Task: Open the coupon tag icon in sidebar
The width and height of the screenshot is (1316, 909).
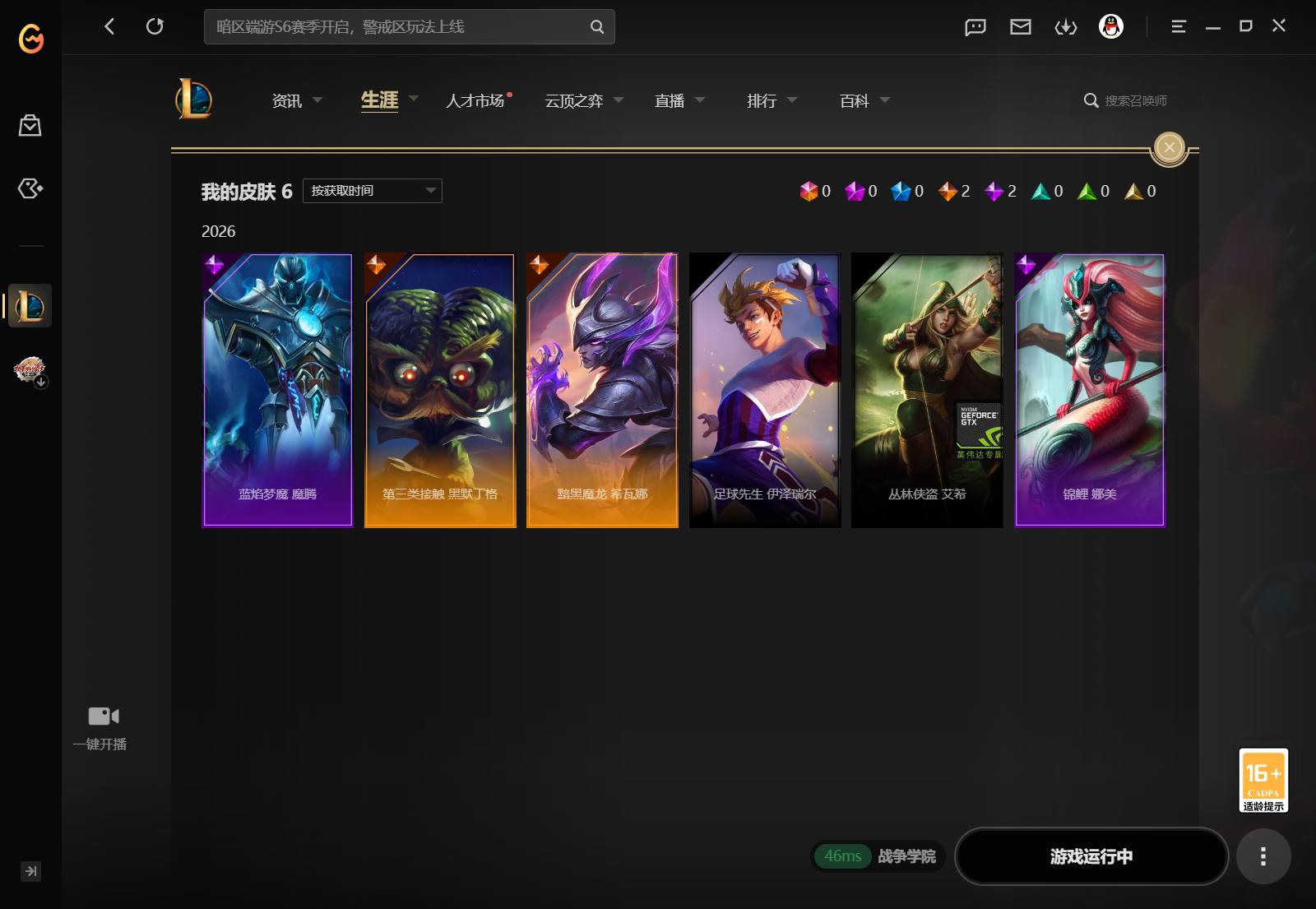Action: (30, 188)
